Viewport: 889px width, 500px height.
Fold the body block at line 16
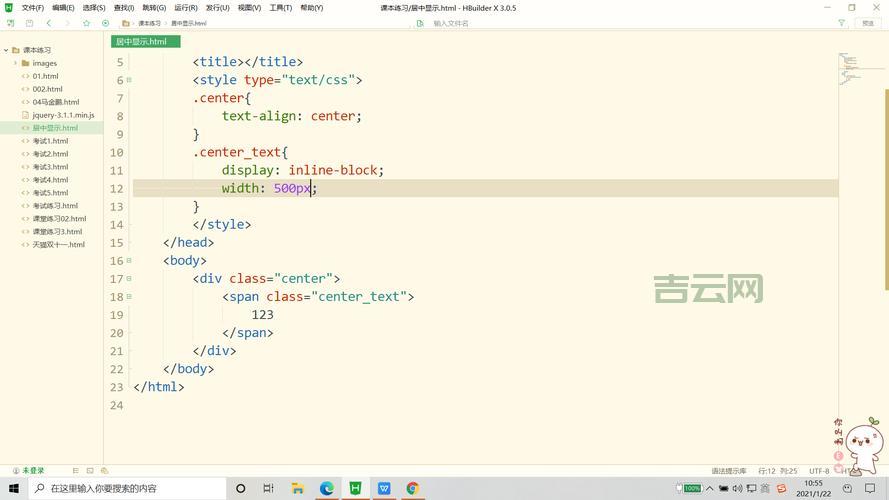coord(129,260)
